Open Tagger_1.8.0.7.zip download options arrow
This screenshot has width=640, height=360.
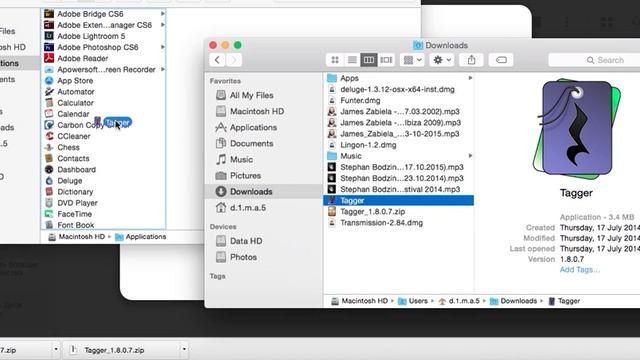click(x=184, y=349)
